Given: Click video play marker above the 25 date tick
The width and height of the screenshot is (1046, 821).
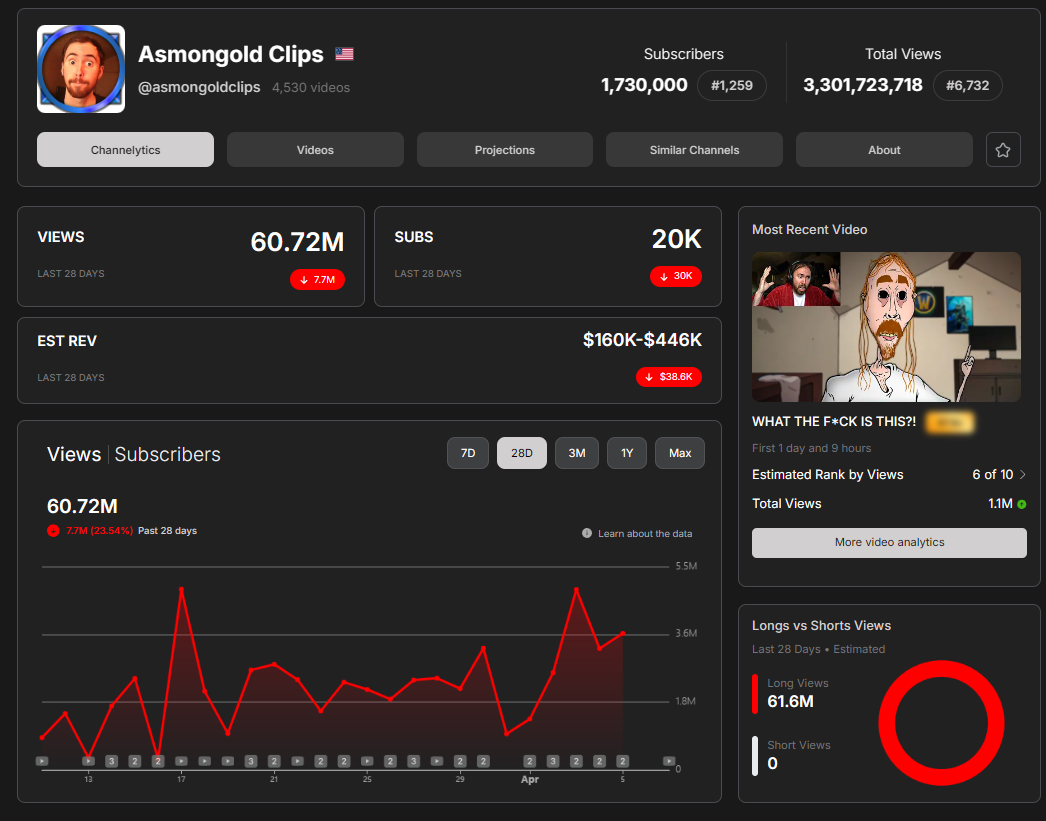Looking at the screenshot, I should 367,761.
